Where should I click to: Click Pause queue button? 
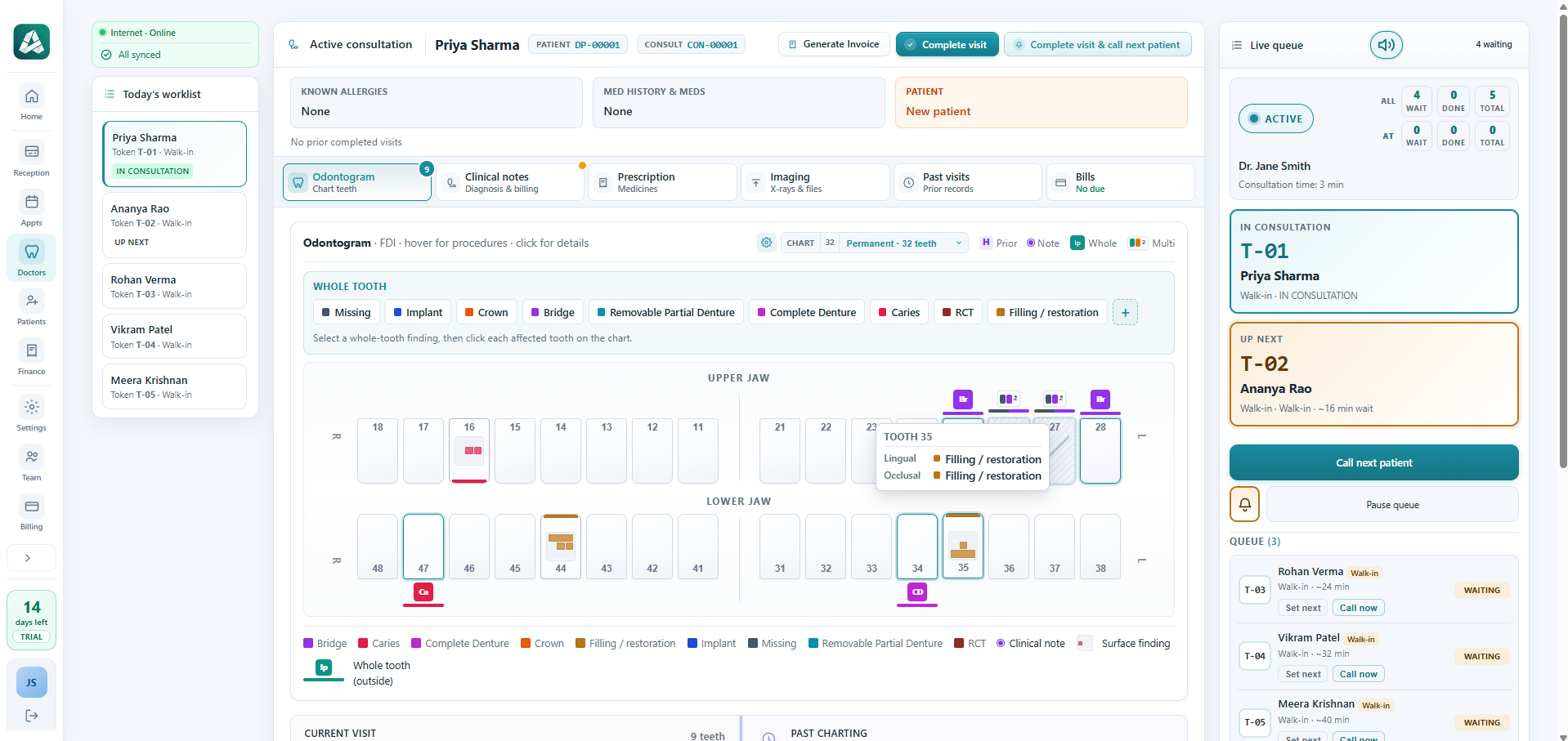pyautogui.click(x=1392, y=504)
